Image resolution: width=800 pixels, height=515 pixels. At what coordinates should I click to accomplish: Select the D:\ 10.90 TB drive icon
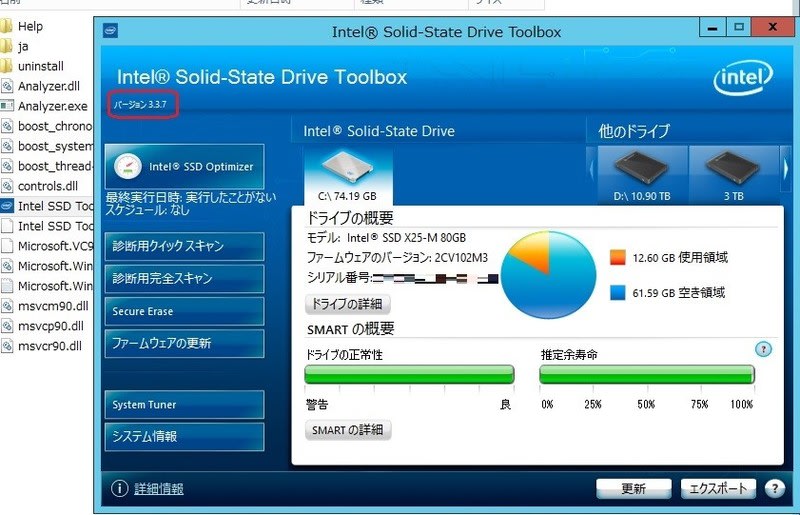(x=642, y=175)
